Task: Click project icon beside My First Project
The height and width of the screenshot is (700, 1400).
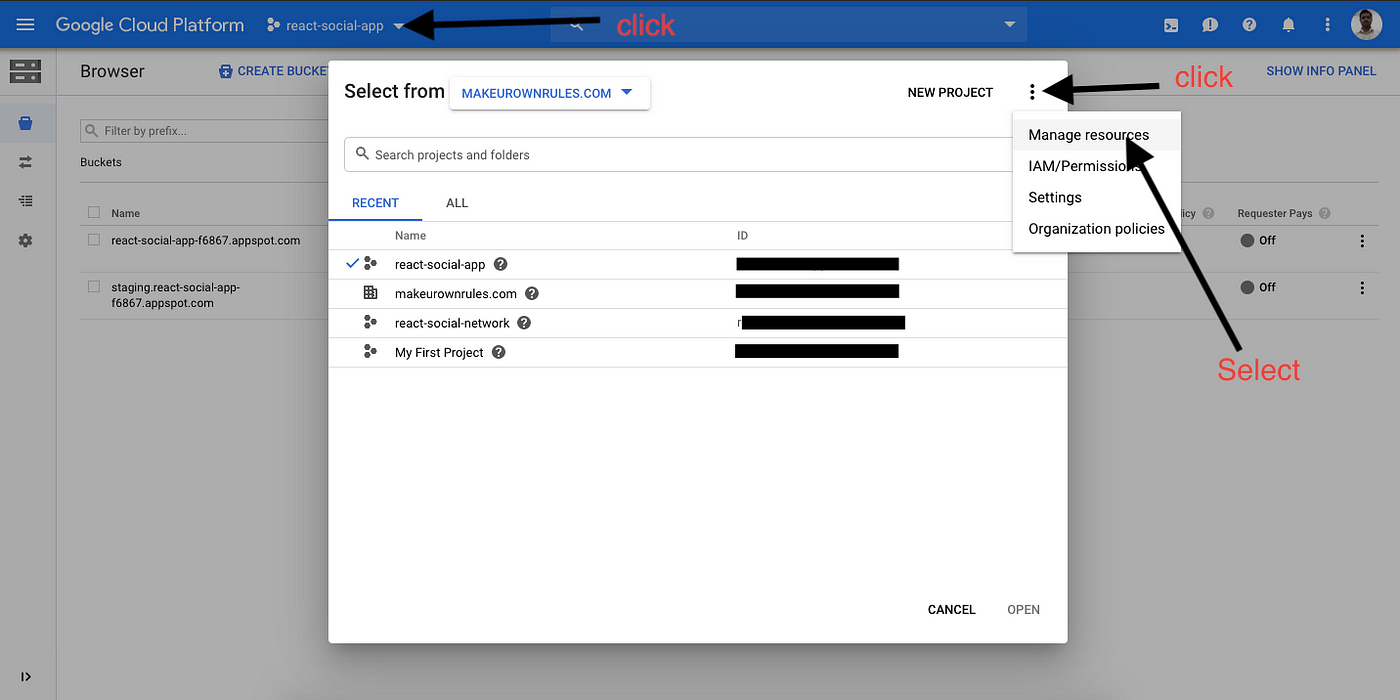Action: click(370, 352)
